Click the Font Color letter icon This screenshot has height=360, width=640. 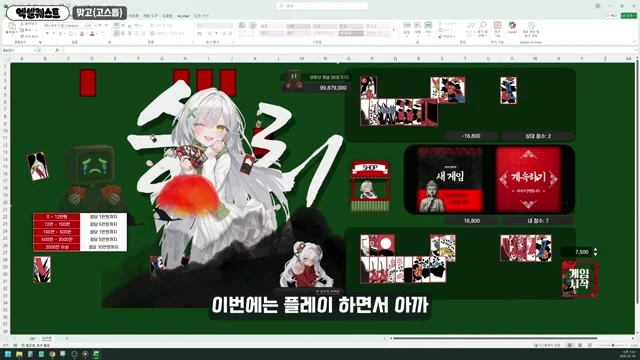tap(92, 34)
